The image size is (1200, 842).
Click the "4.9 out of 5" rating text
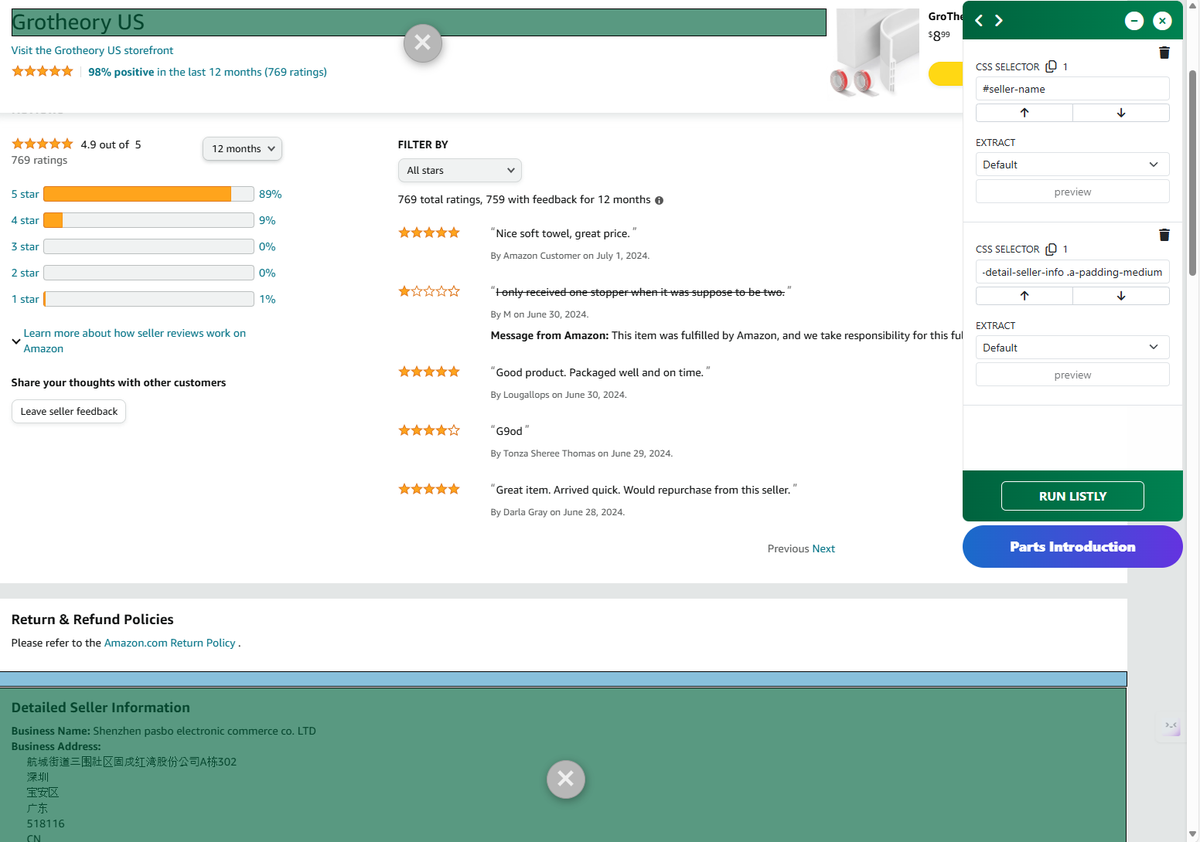(111, 144)
